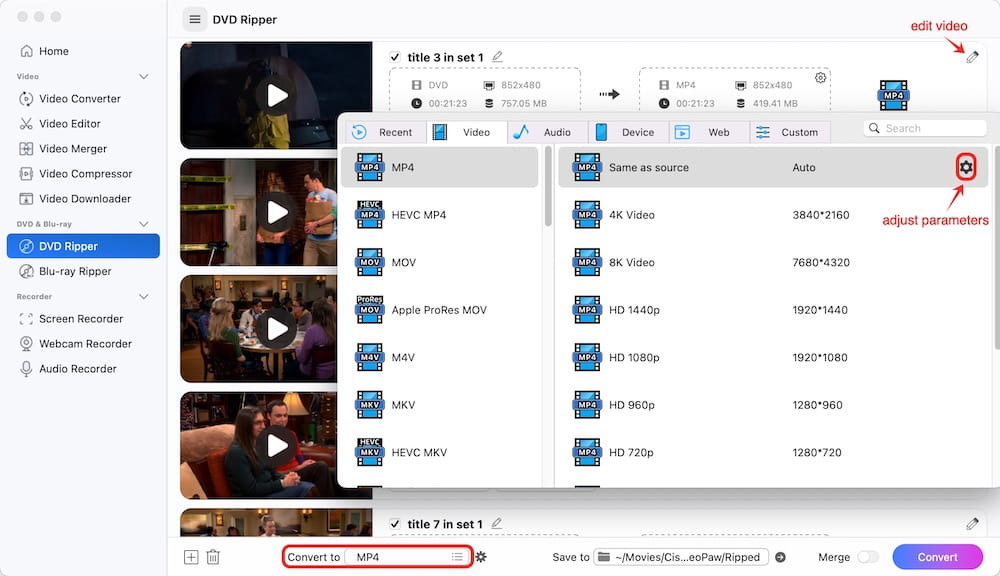Click the add file plus icon

click(x=191, y=557)
